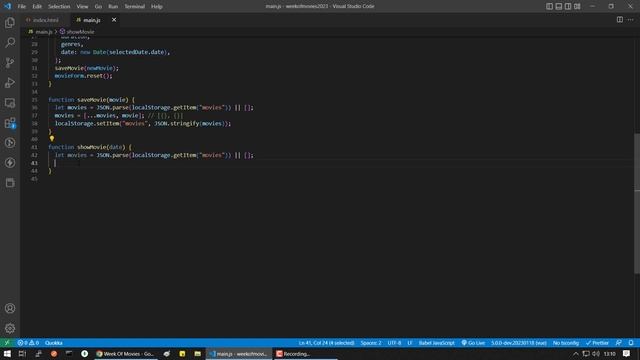Image resolution: width=640 pixels, height=360 pixels.
Task: Change end of line sequence LF
Action: tap(409, 343)
